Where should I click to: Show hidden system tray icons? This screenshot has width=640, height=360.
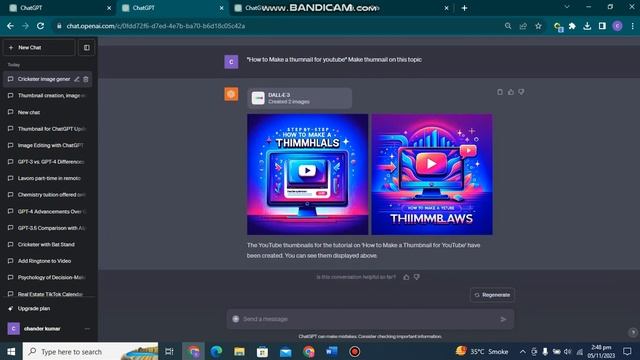[522, 351]
